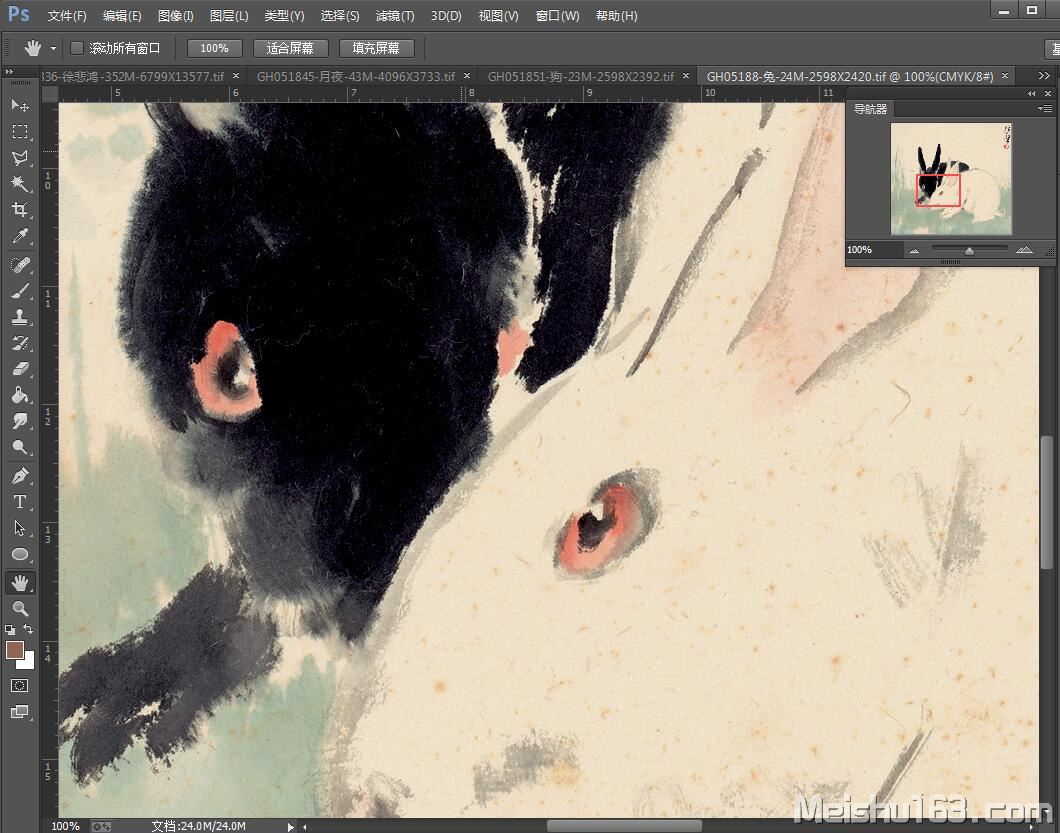Enable scroll all windows checkbox
1060x833 pixels.
(77, 48)
